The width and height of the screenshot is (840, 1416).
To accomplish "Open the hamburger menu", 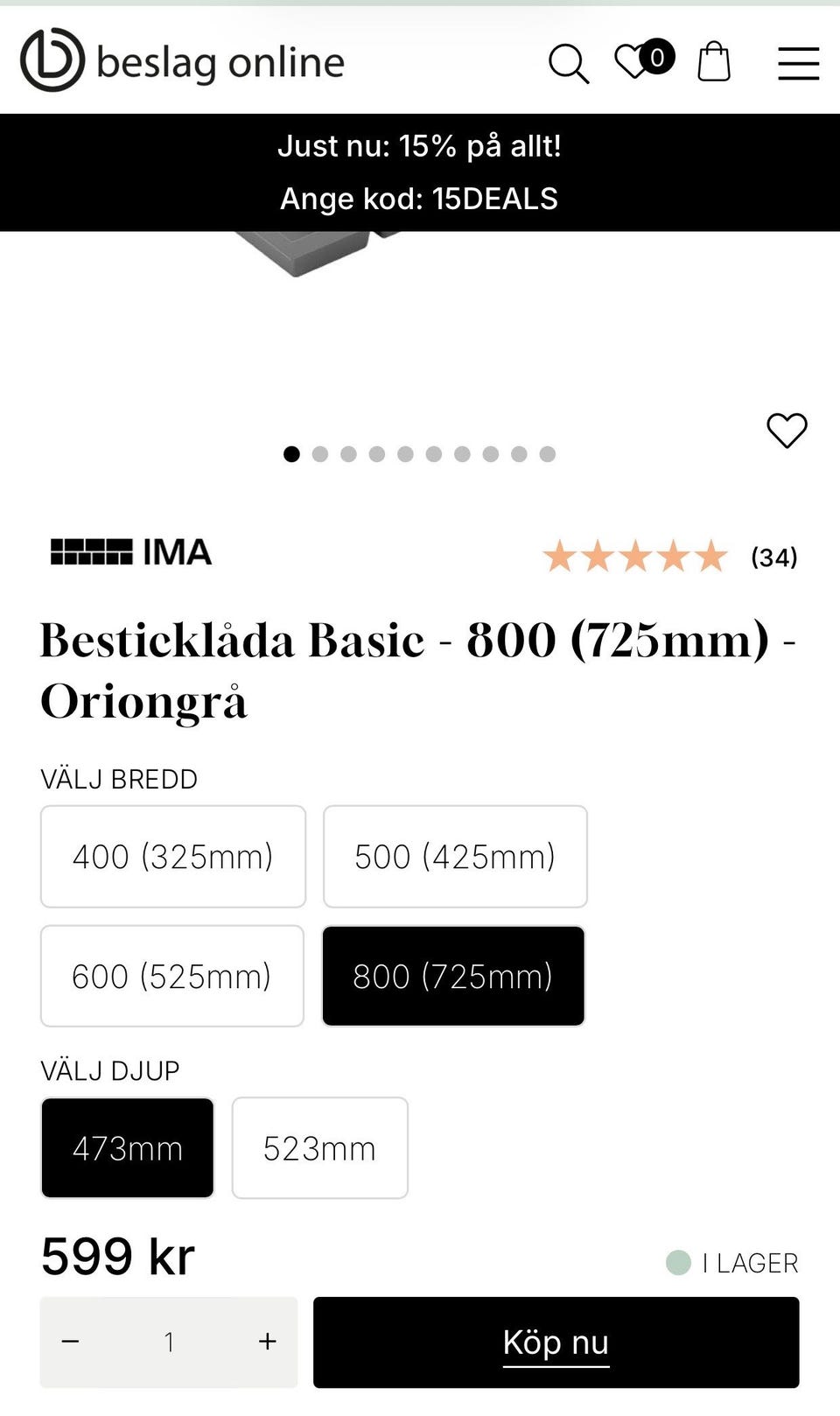I will (798, 64).
